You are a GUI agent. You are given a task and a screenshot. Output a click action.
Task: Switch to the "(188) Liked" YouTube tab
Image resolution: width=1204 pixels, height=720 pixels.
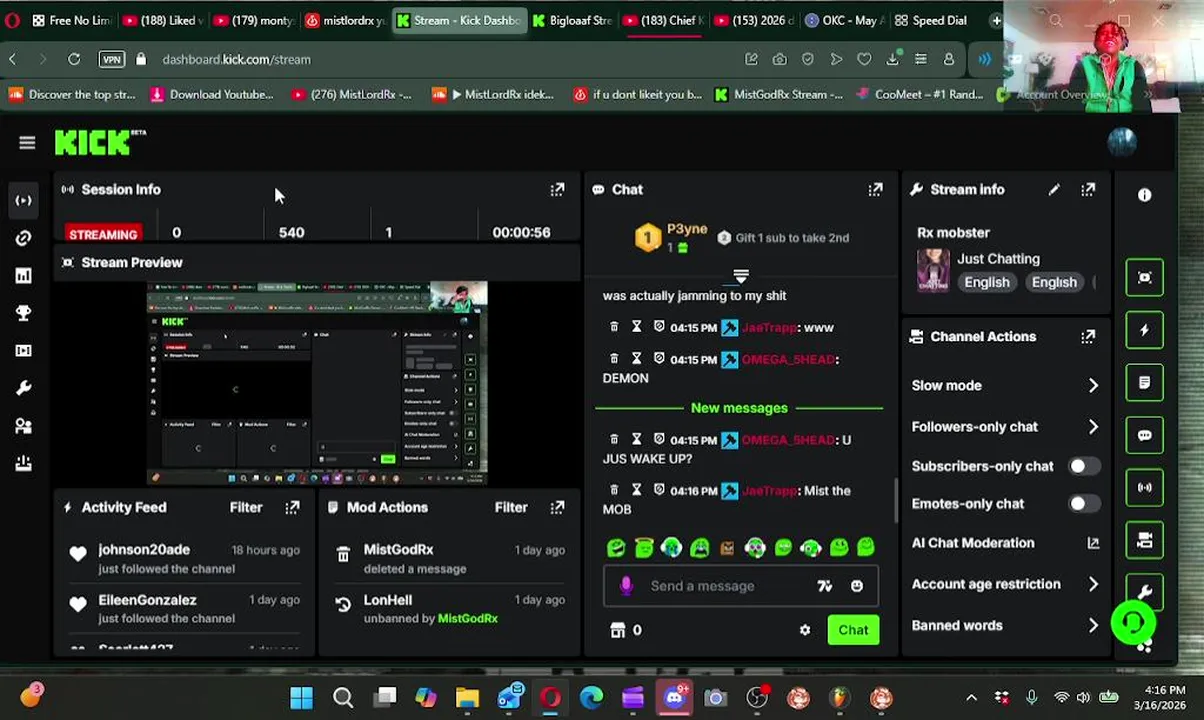(165, 20)
